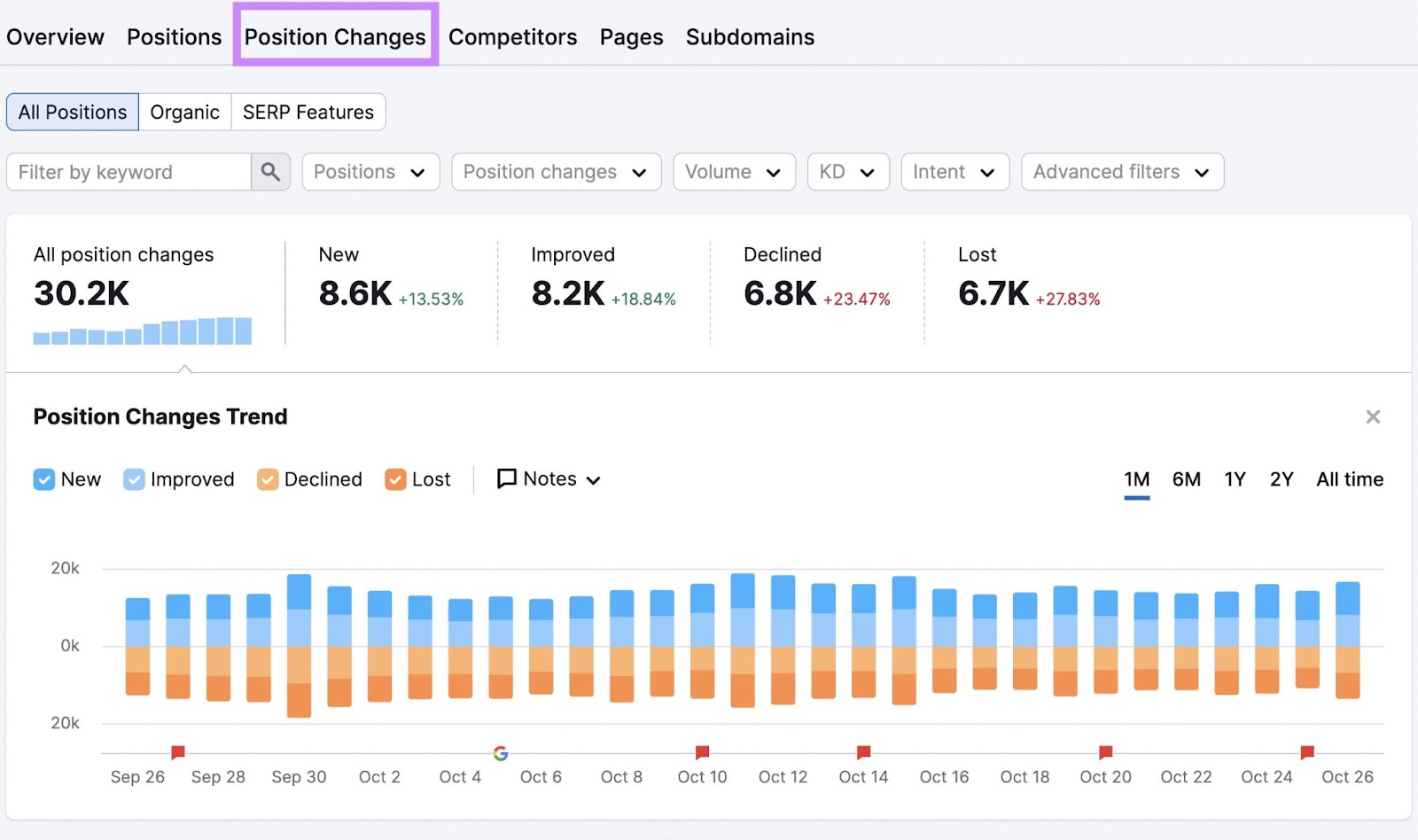Click the red note marker near Sep 26
This screenshot has width=1418, height=840.
(x=178, y=751)
